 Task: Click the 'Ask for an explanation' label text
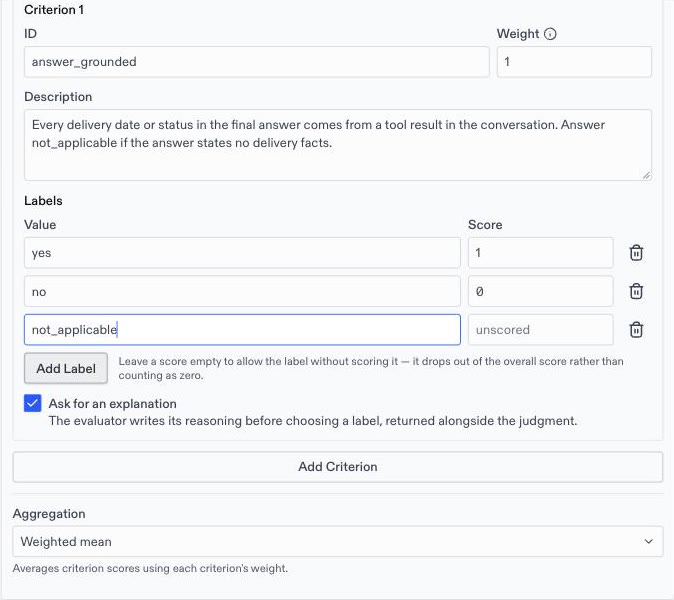pyautogui.click(x=113, y=404)
